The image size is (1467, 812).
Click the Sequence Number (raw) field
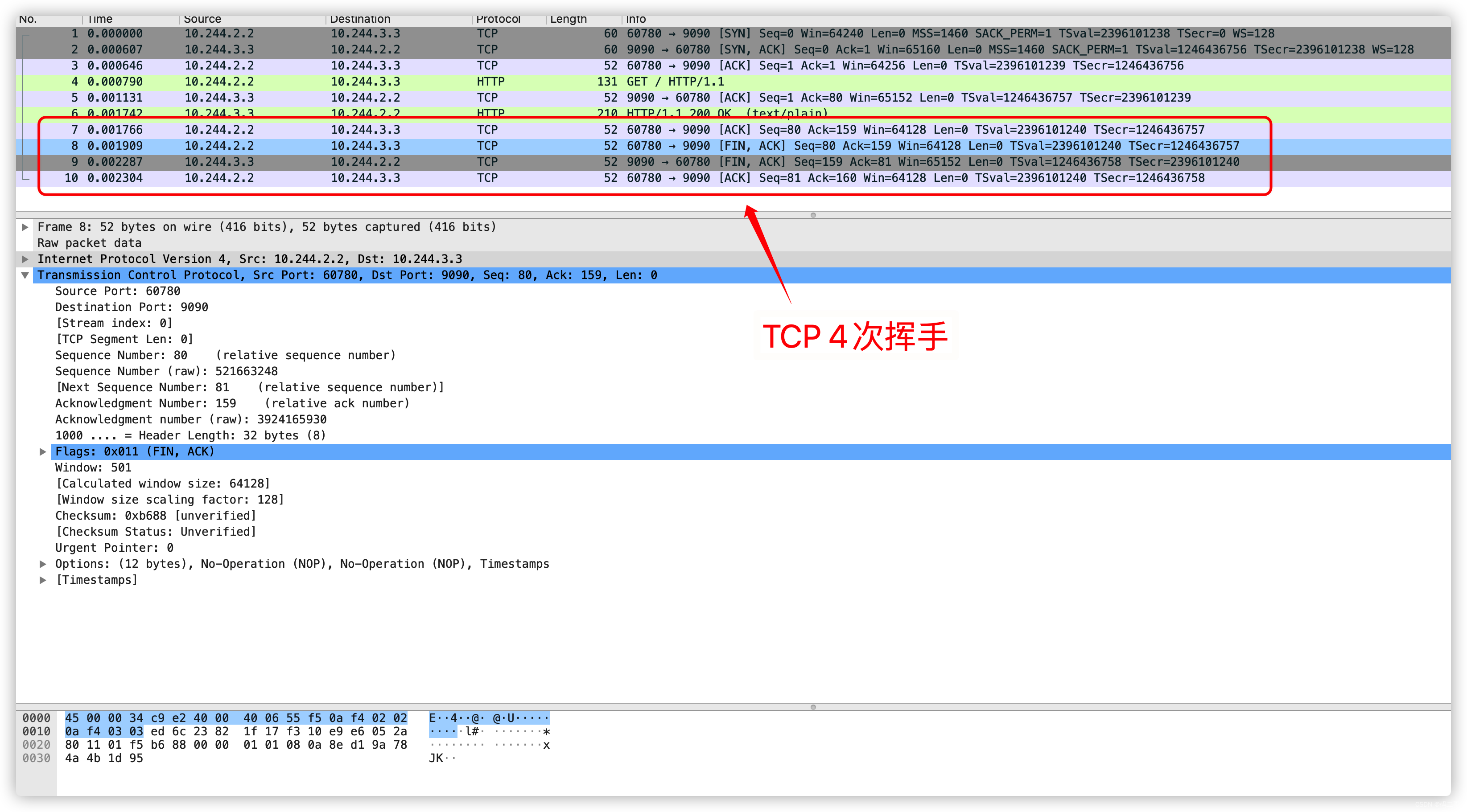tap(166, 371)
